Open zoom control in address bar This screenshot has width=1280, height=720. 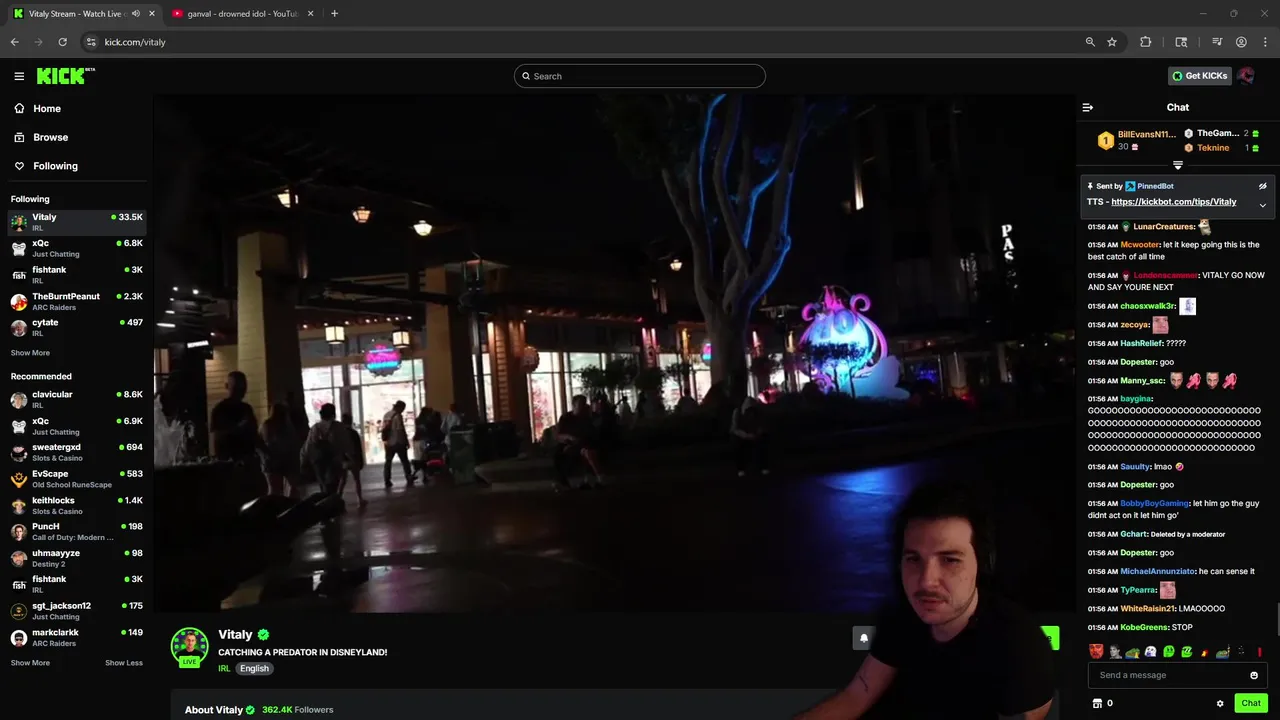pos(1090,42)
